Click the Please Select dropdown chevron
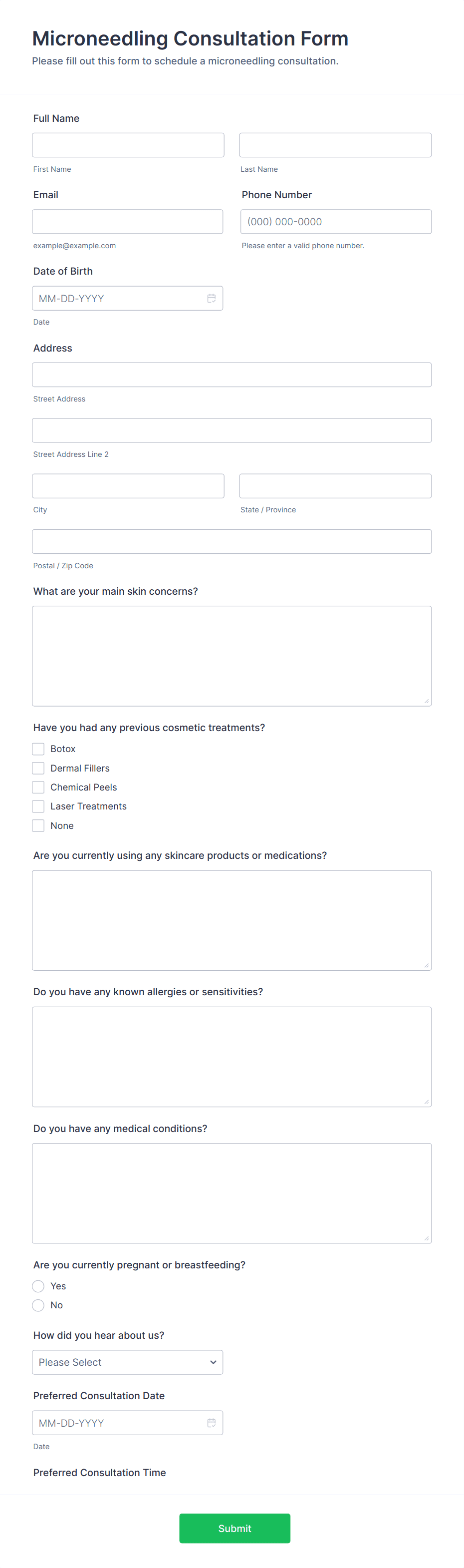This screenshot has width=464, height=1568. (213, 1362)
